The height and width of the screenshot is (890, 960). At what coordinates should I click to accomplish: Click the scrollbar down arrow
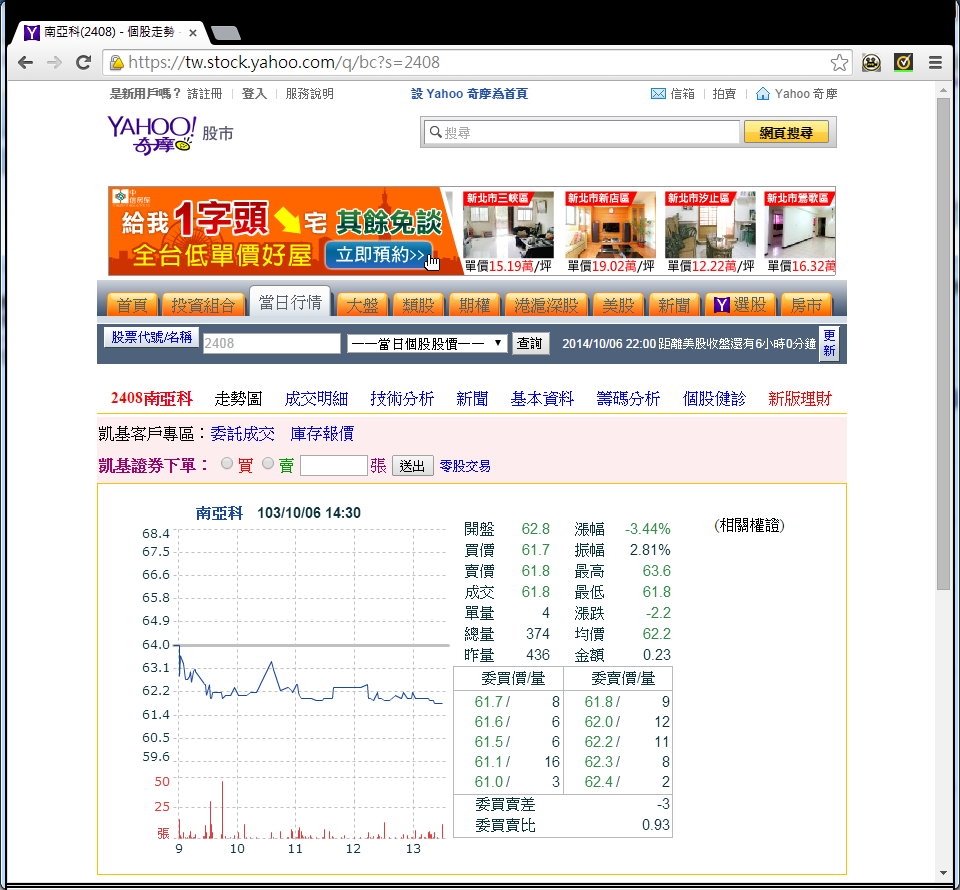[x=943, y=873]
